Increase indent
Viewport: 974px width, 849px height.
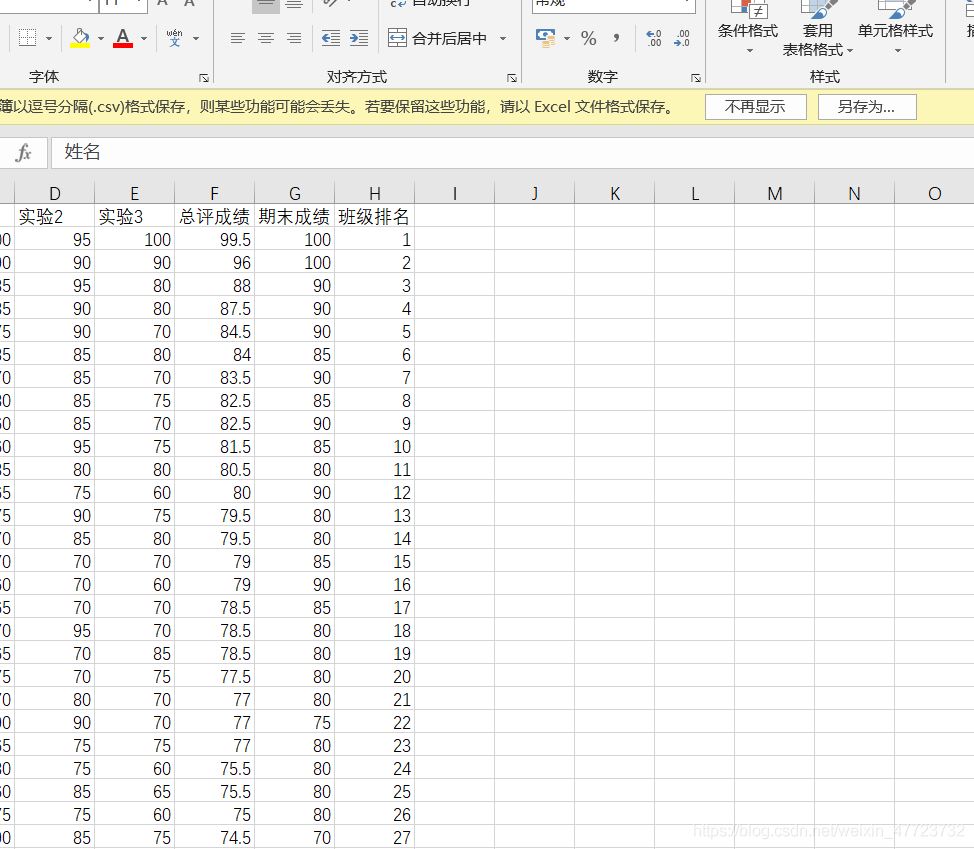(359, 39)
